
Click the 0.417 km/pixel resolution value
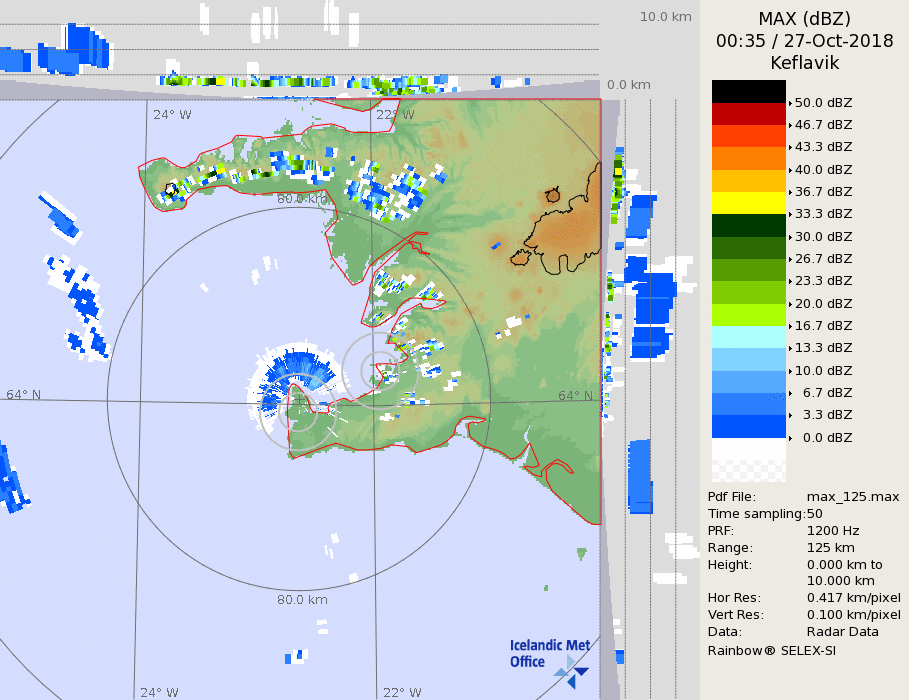click(853, 598)
